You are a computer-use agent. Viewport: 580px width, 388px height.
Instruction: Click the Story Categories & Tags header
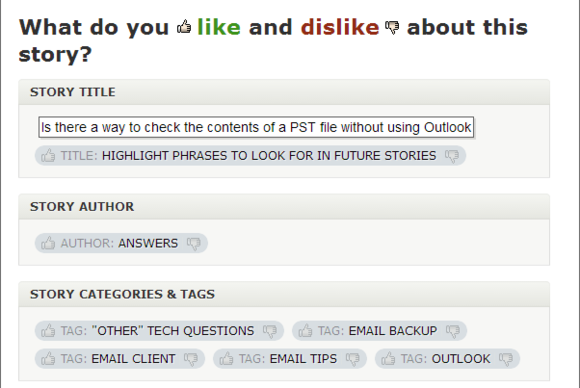[122, 294]
